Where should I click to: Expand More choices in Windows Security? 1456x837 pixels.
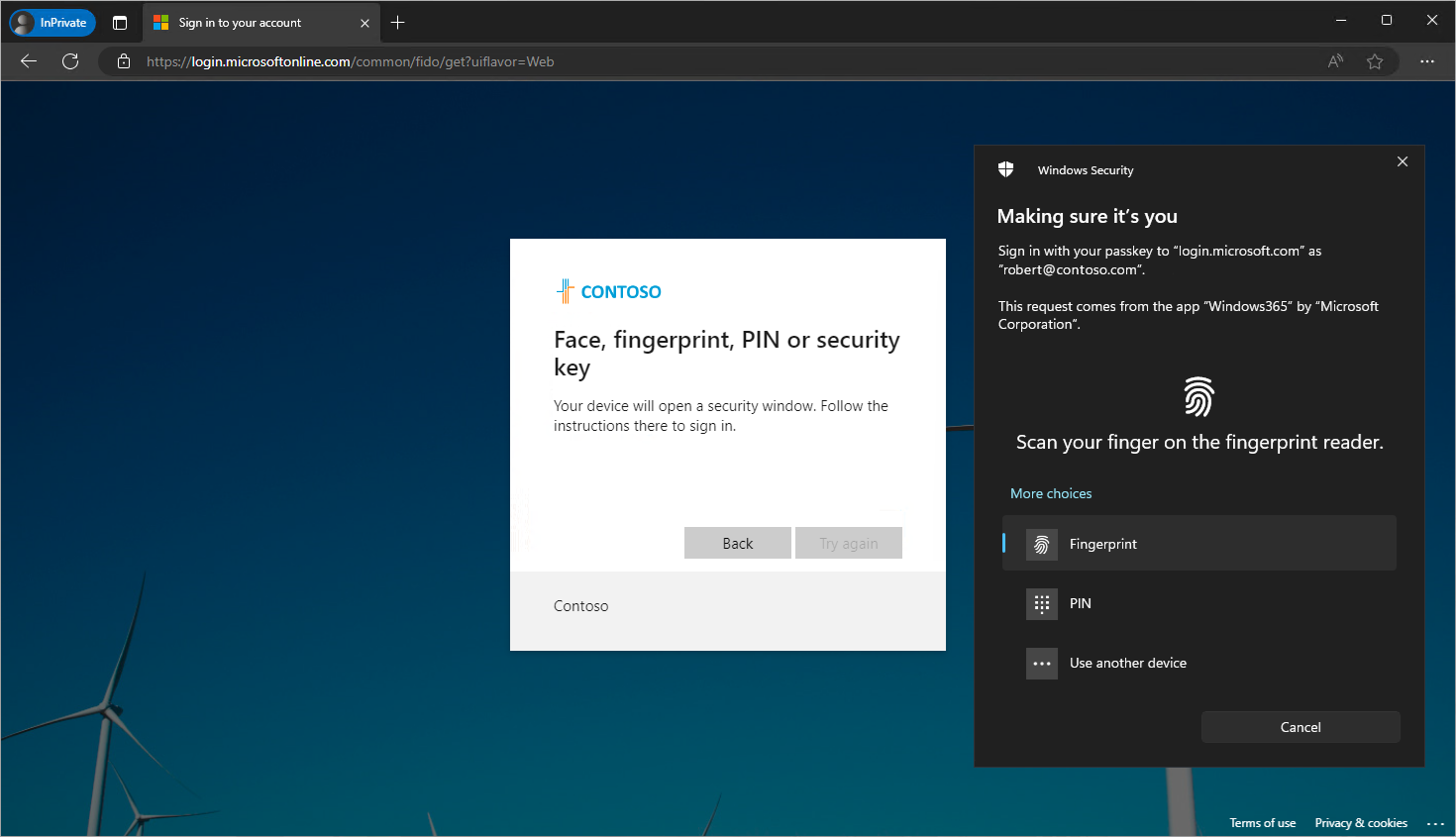pos(1051,492)
